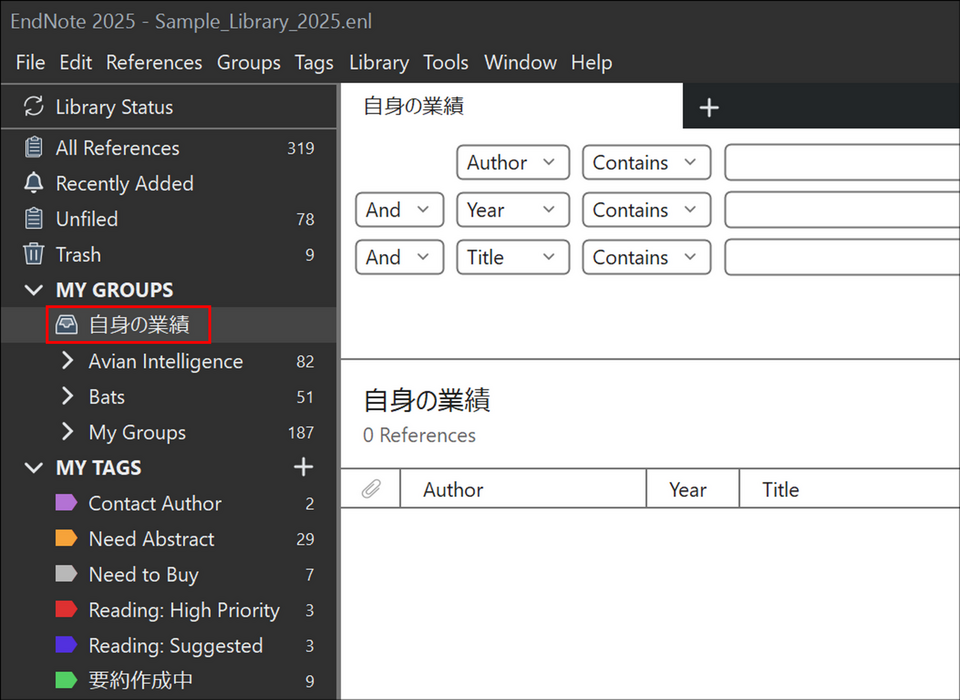This screenshot has height=700, width=960.
Task: Open the Contains dropdown in the Author row
Action: (x=647, y=162)
